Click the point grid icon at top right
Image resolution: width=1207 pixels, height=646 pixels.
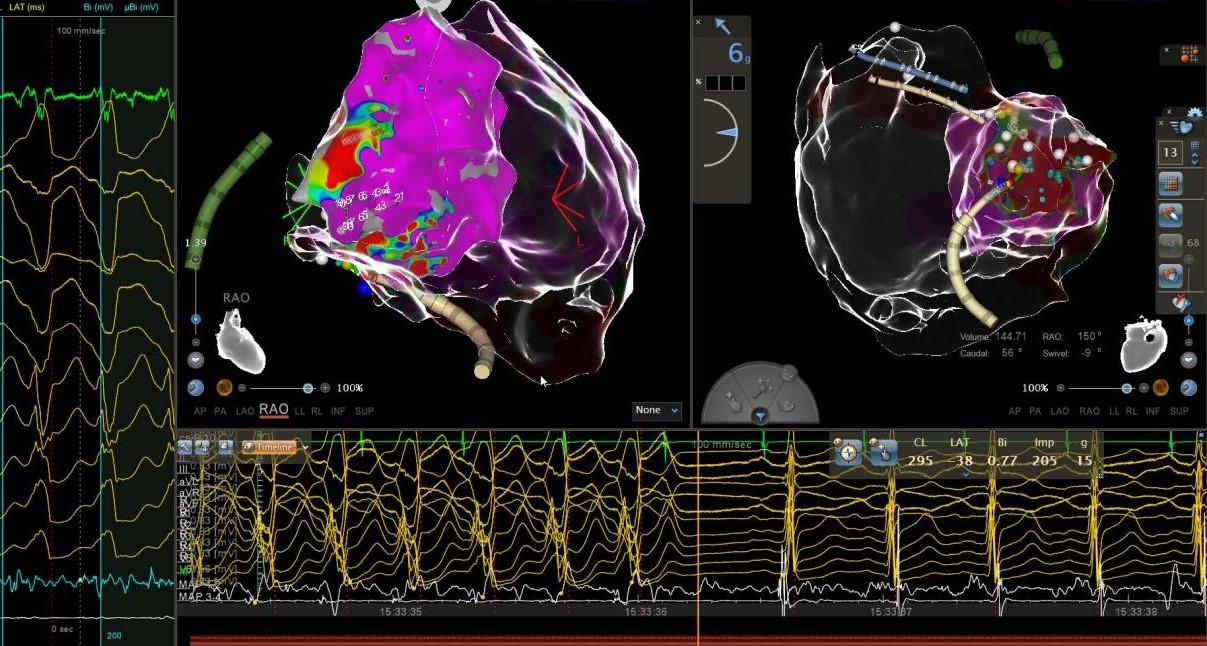tap(1189, 53)
